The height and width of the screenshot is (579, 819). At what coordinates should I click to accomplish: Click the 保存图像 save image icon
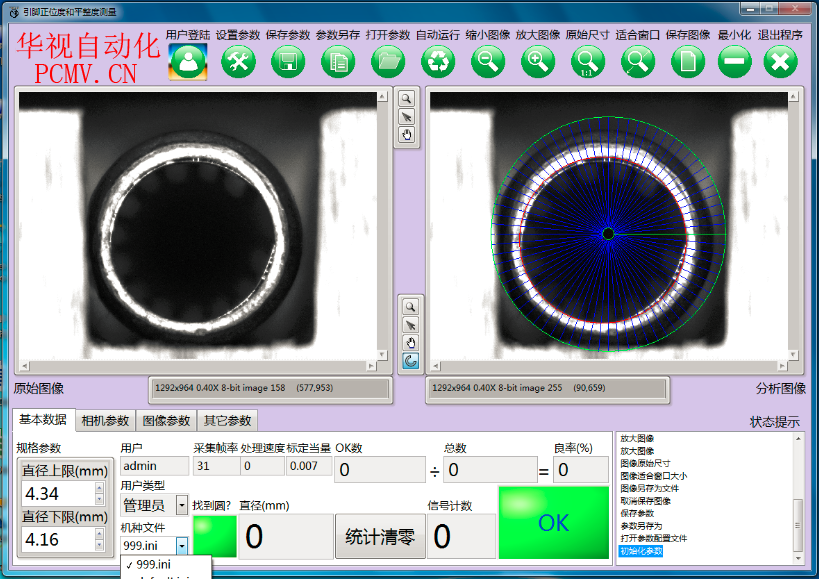[x=687, y=62]
